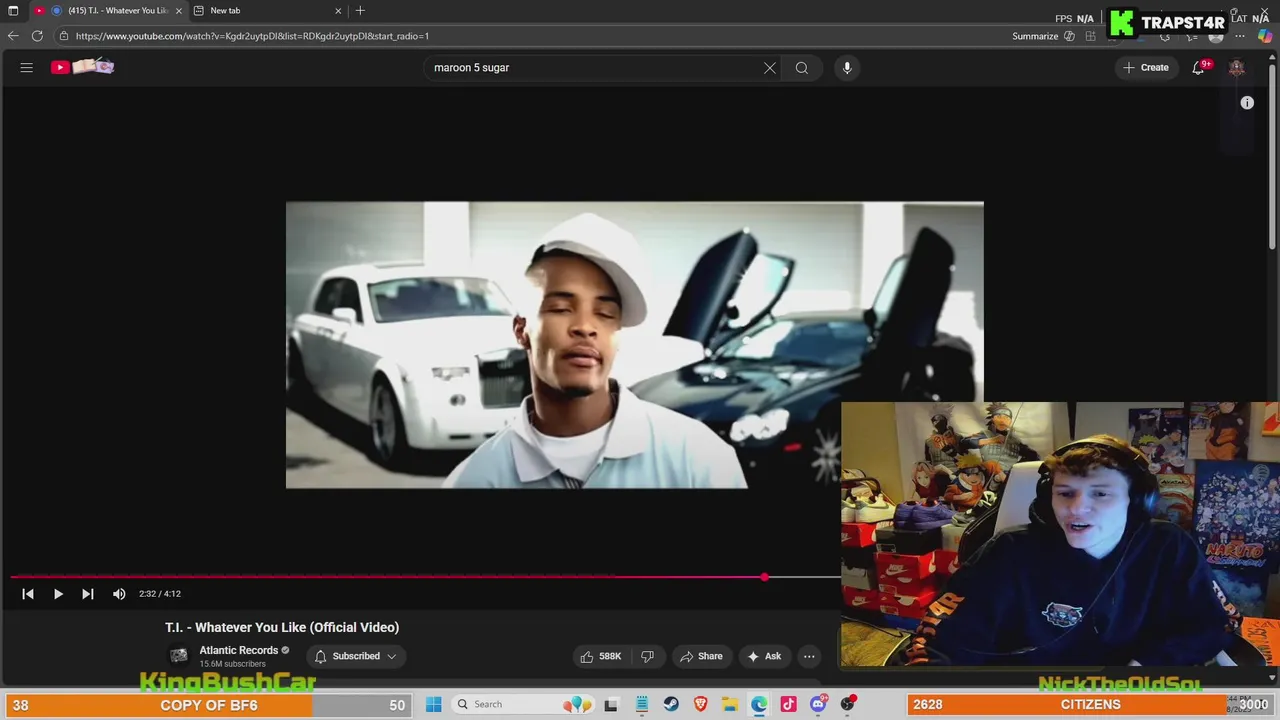Open Brave browser from taskbar

701,704
